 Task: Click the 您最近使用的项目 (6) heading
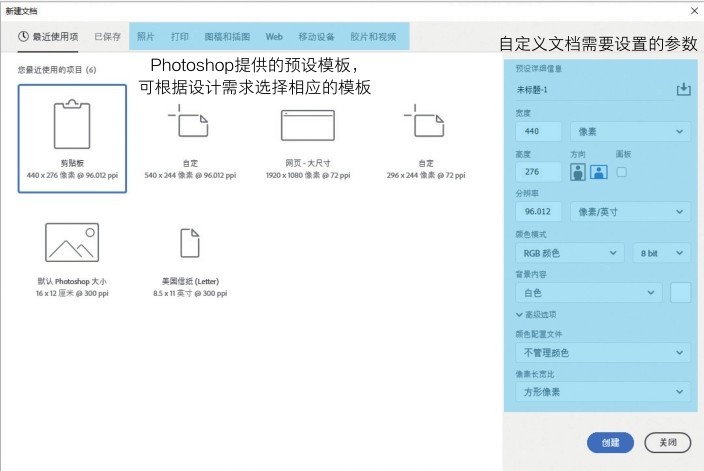57,70
